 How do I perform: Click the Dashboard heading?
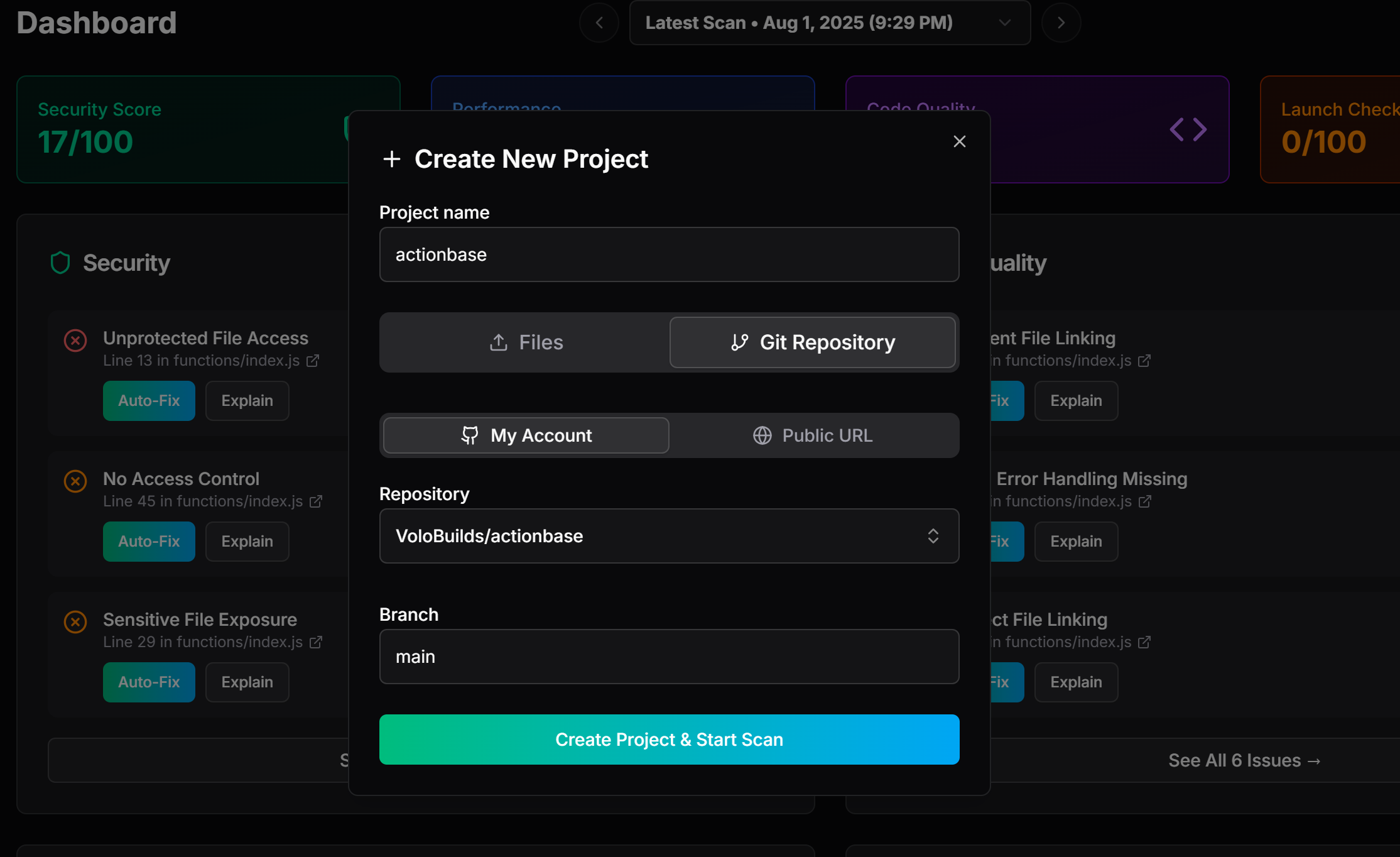tap(97, 23)
